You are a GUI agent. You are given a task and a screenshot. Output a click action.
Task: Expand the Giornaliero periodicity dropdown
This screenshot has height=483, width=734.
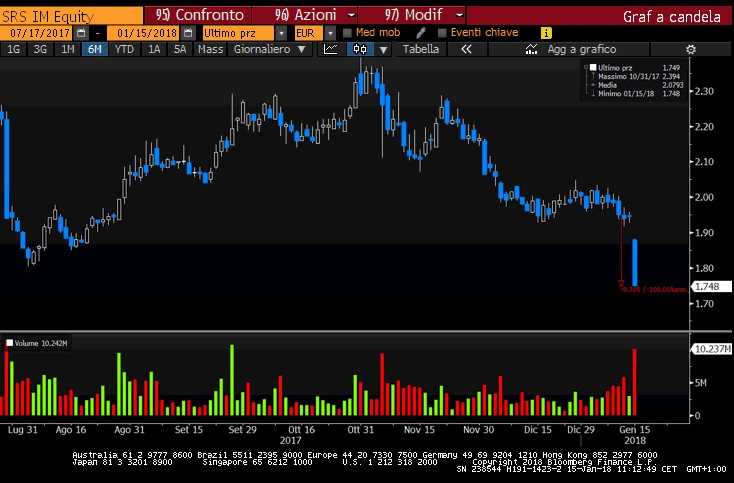[302, 49]
